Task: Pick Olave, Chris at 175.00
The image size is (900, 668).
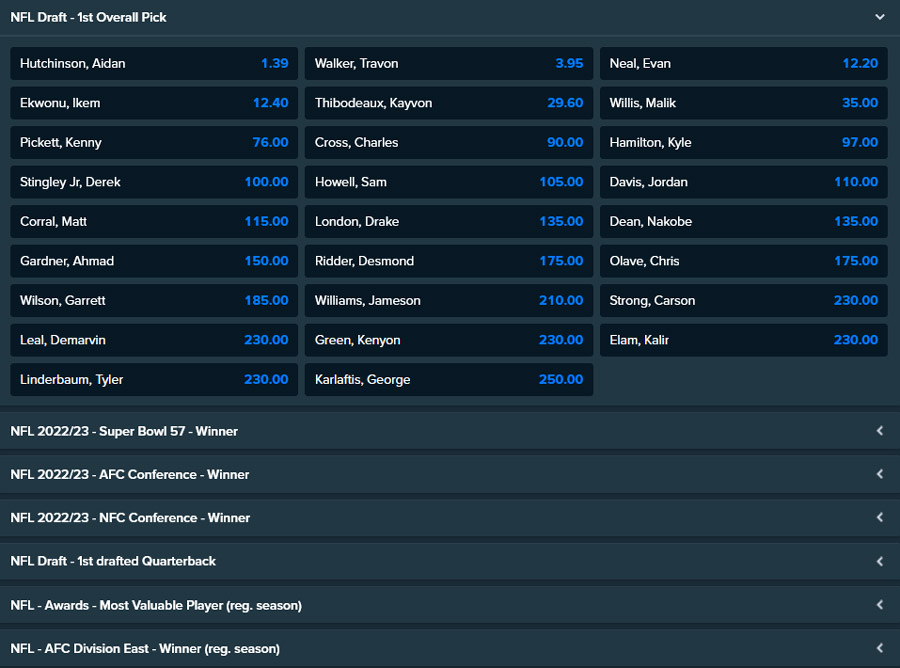Action: [x=744, y=261]
